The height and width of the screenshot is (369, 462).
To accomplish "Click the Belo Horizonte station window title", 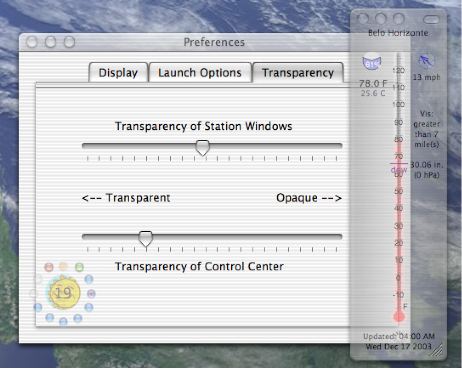I will tap(398, 33).
